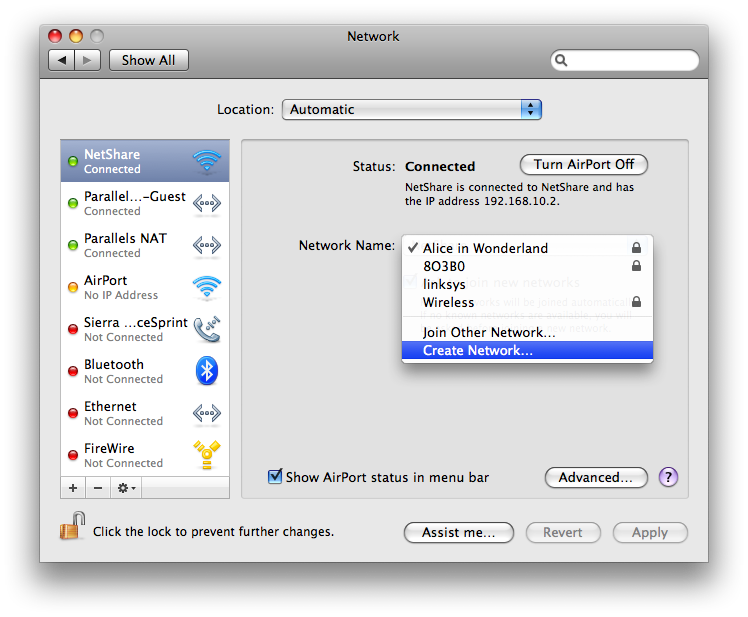Screen dimensions: 748x617
Task: Select FireWire service in list
Action: [x=145, y=455]
